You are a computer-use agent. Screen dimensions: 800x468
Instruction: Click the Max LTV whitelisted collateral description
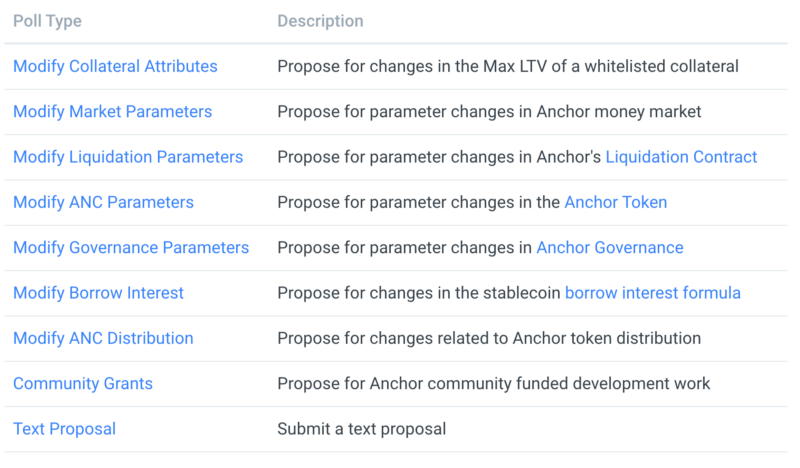pos(508,66)
